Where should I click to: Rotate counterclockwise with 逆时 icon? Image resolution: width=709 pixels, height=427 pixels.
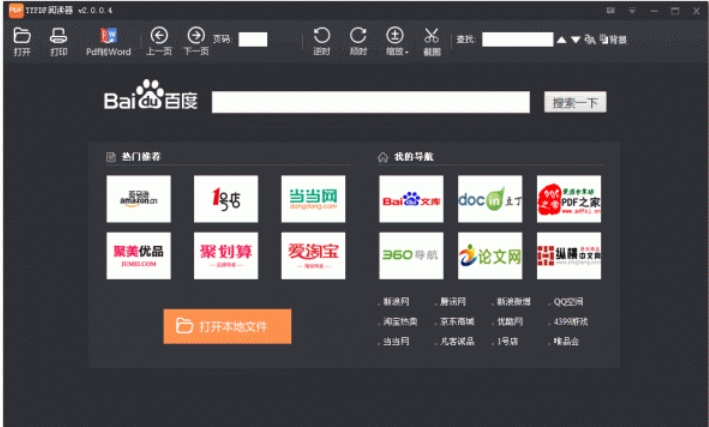point(321,42)
